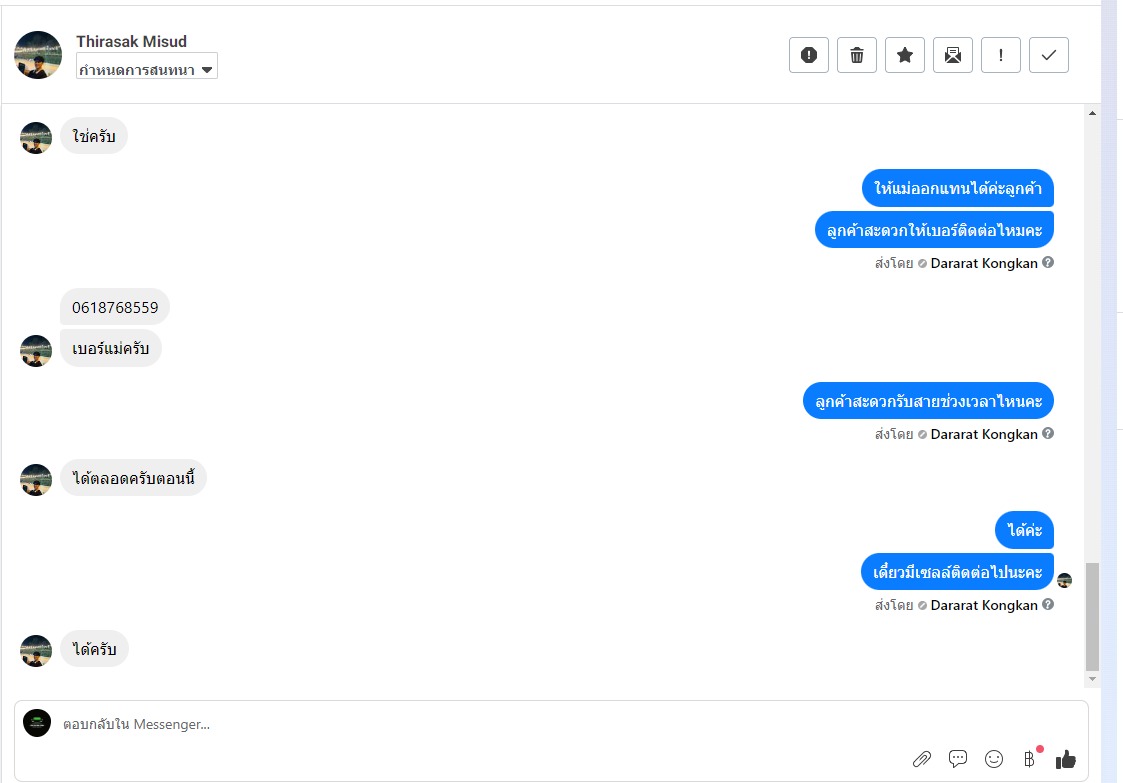
Task: Click help icon beside last Dararat Kongkan
Action: click(1048, 605)
